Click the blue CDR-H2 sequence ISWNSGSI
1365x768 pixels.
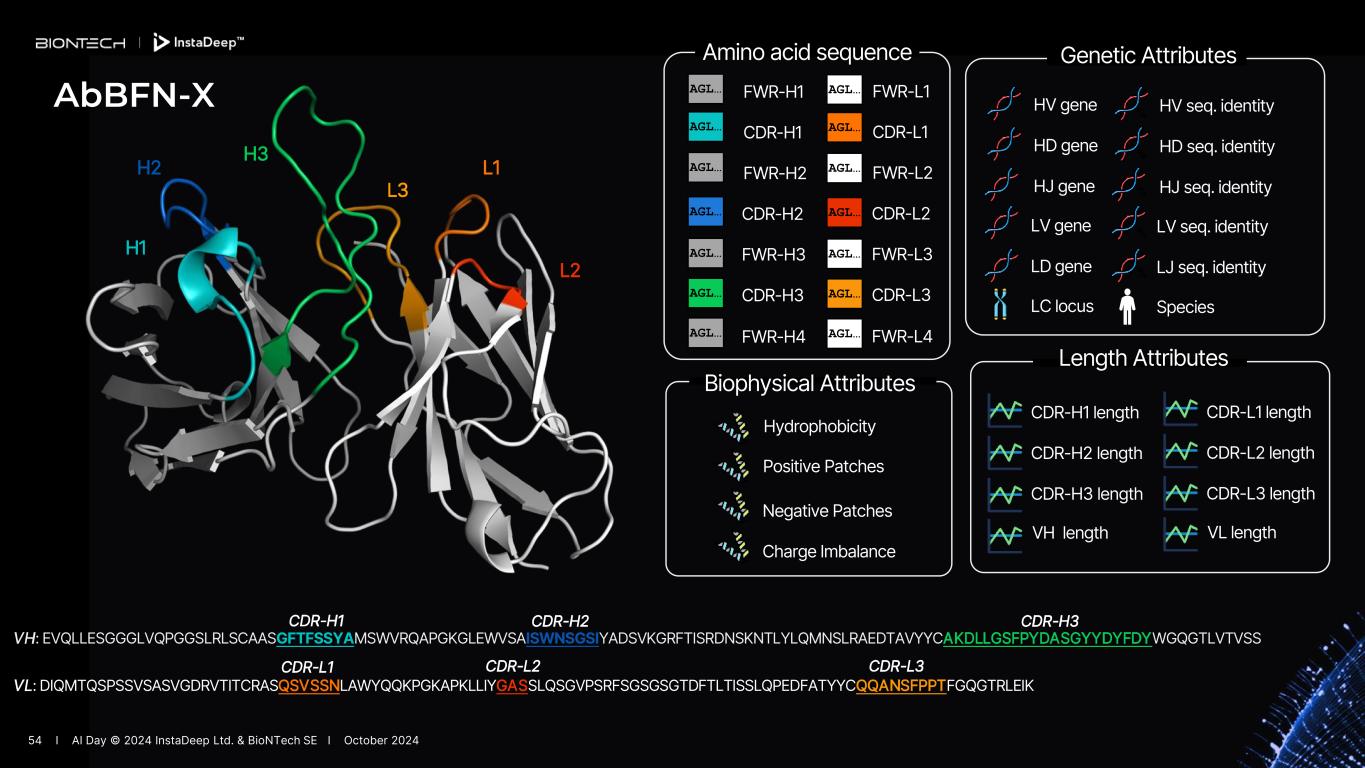pyautogui.click(x=562, y=638)
